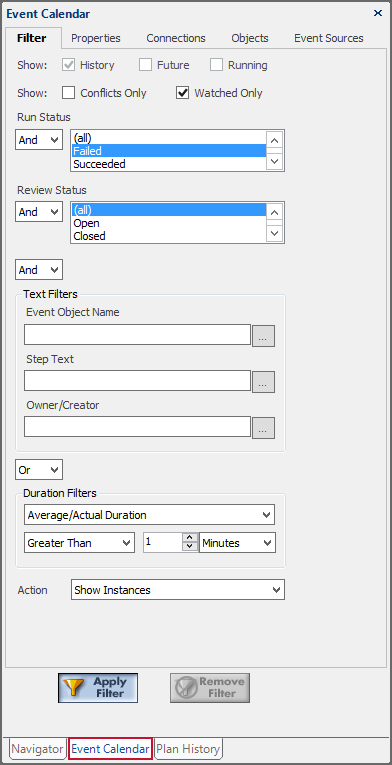Select Succeeded in Run Status list
This screenshot has width=392, height=765.
(x=169, y=164)
